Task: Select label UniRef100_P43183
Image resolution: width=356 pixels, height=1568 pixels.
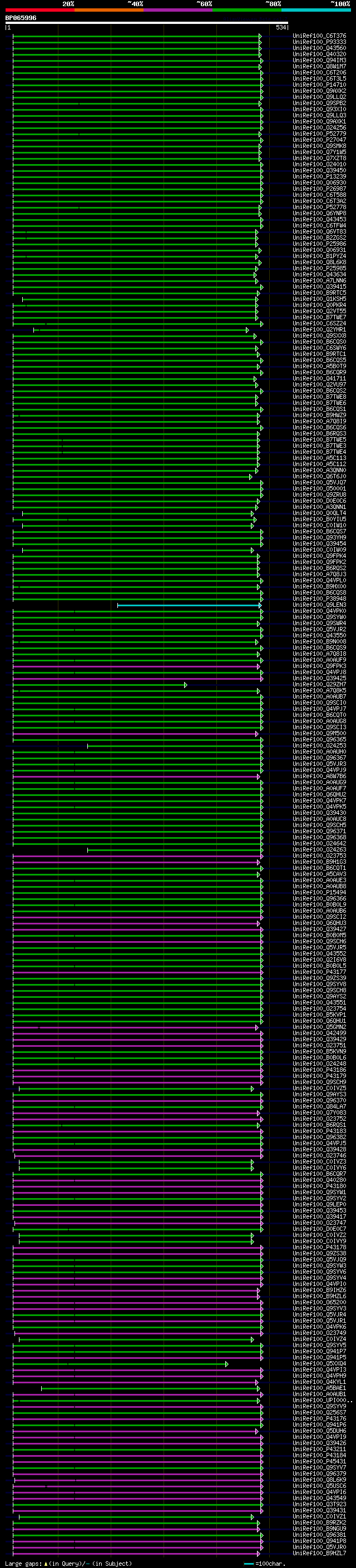Action: tap(319, 1131)
